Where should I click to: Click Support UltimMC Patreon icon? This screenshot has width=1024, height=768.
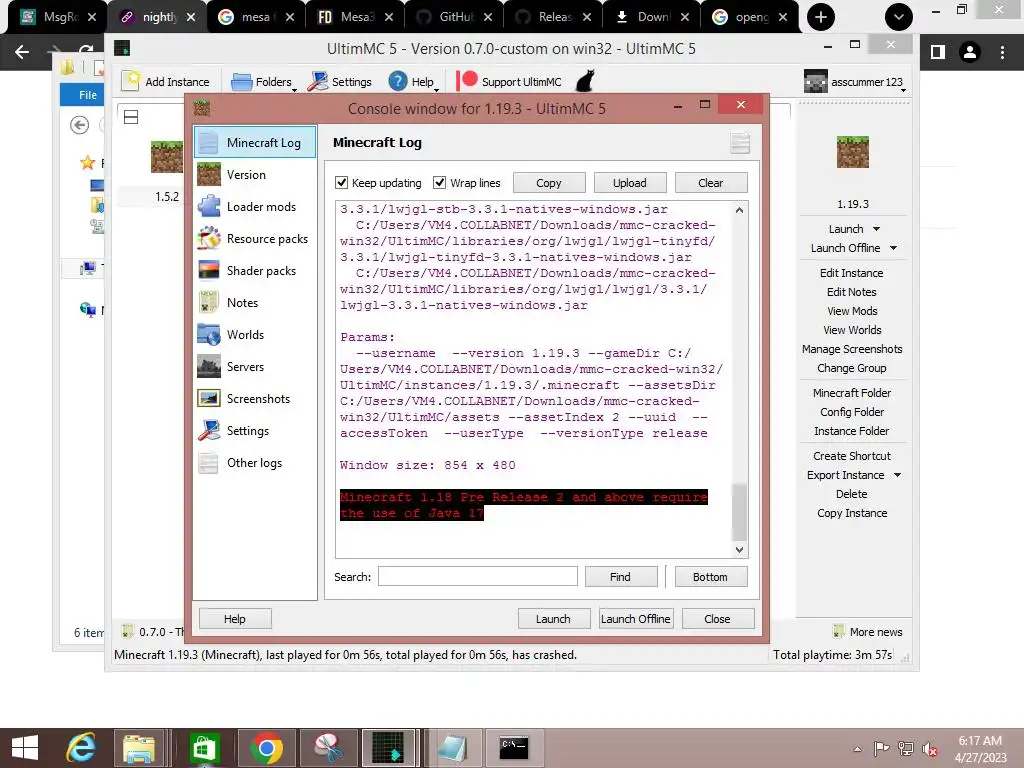[x=467, y=80]
